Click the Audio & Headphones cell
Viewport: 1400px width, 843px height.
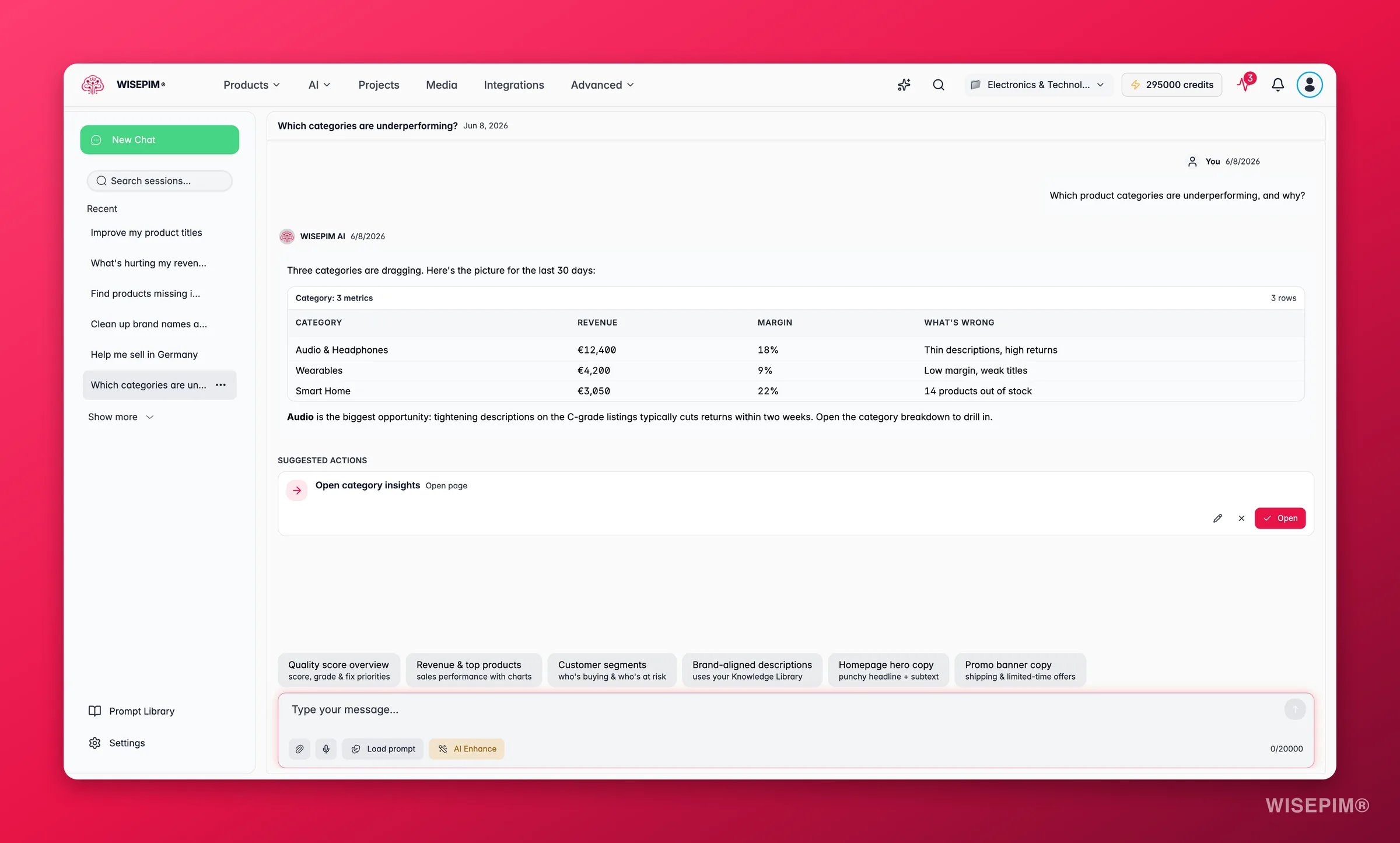342,350
